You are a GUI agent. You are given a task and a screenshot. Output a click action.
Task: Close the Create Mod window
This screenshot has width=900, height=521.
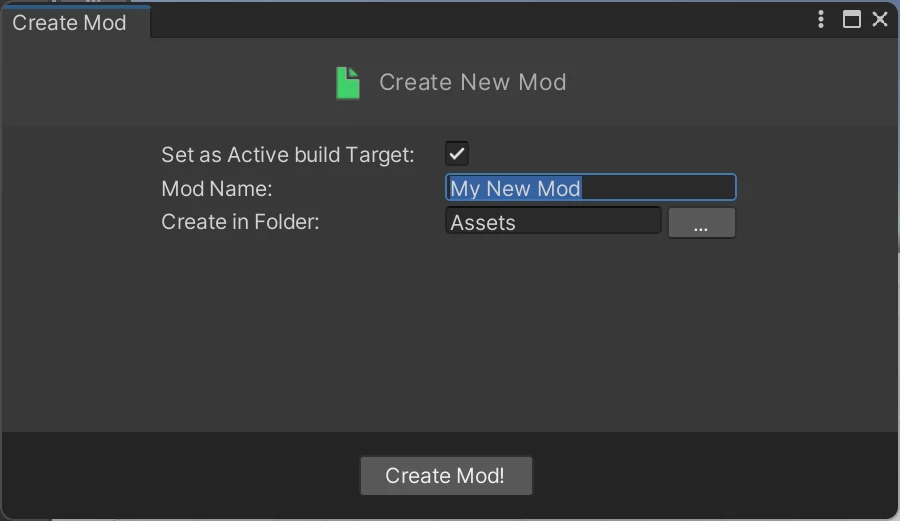pyautogui.click(x=879, y=20)
